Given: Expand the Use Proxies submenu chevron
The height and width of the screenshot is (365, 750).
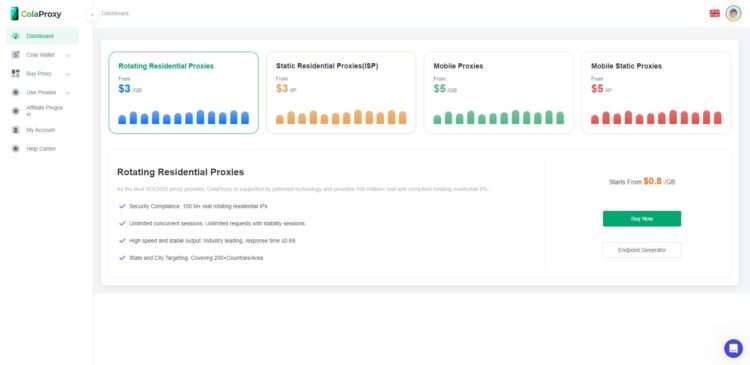Looking at the screenshot, I should coord(67,93).
